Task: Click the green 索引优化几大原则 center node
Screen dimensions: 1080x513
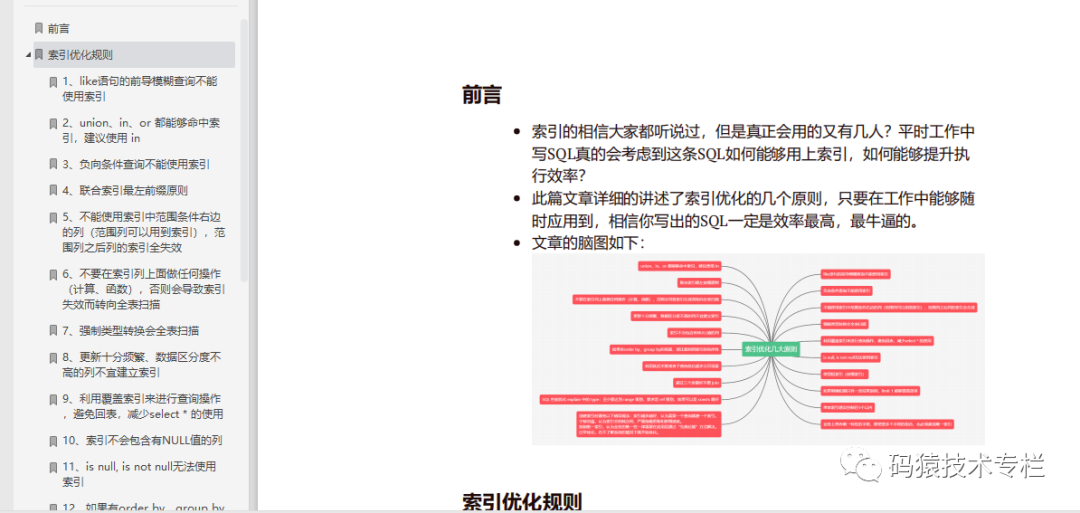Action: (x=771, y=350)
